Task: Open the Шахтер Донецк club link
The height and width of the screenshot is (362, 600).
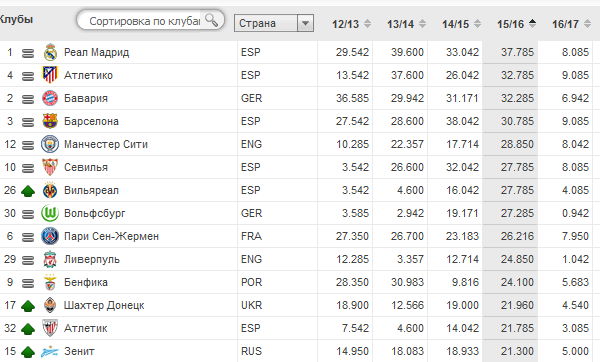Action: click(x=104, y=305)
